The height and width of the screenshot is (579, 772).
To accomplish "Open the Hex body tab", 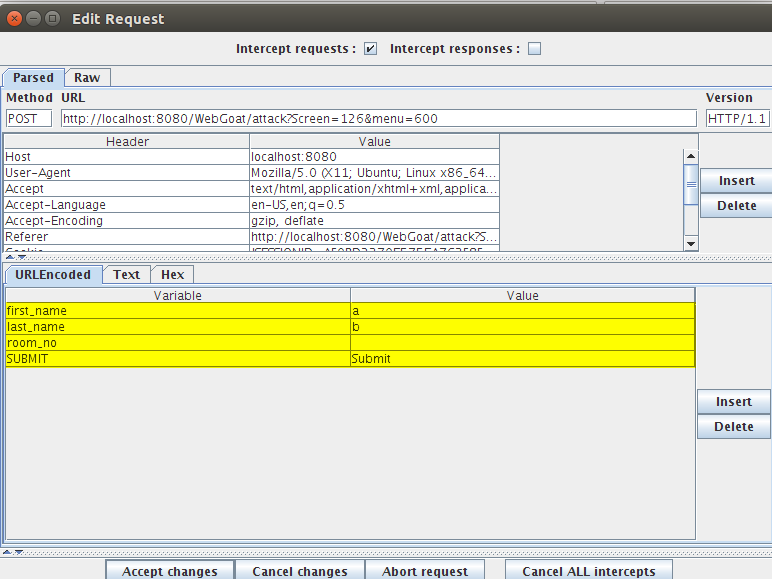I will (x=172, y=275).
